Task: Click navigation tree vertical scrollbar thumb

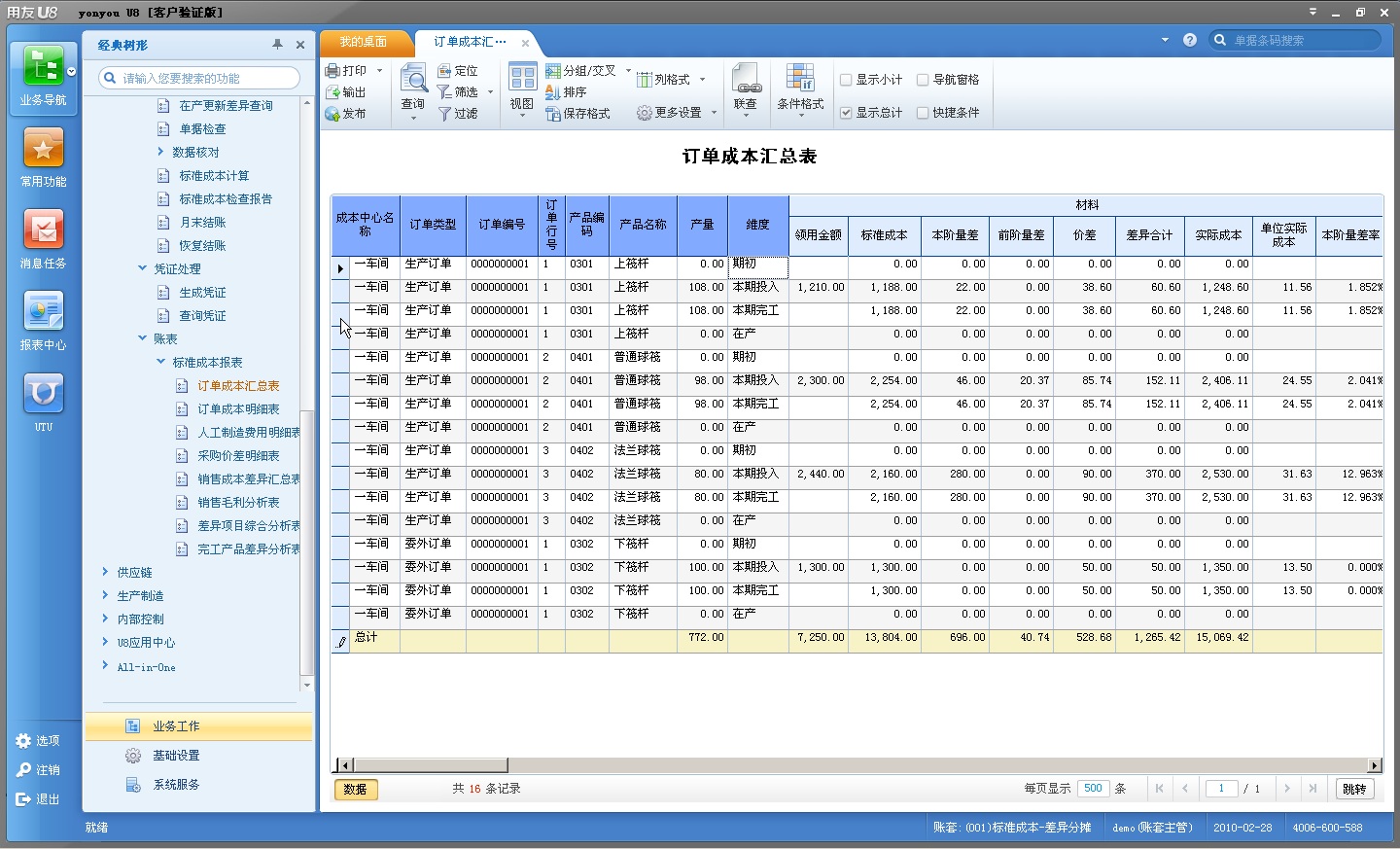Action: pyautogui.click(x=307, y=542)
